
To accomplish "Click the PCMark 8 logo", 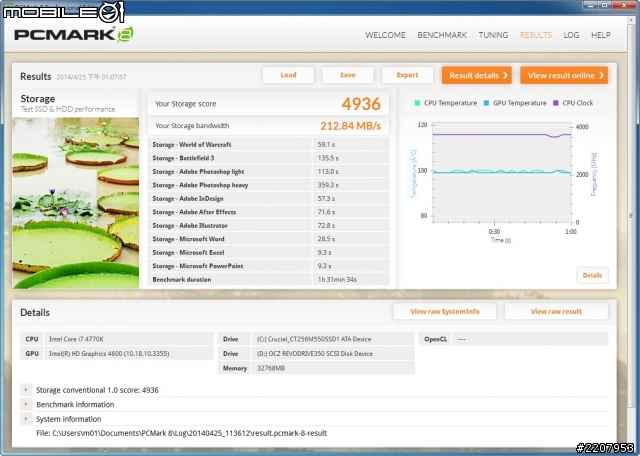I will click(x=74, y=34).
